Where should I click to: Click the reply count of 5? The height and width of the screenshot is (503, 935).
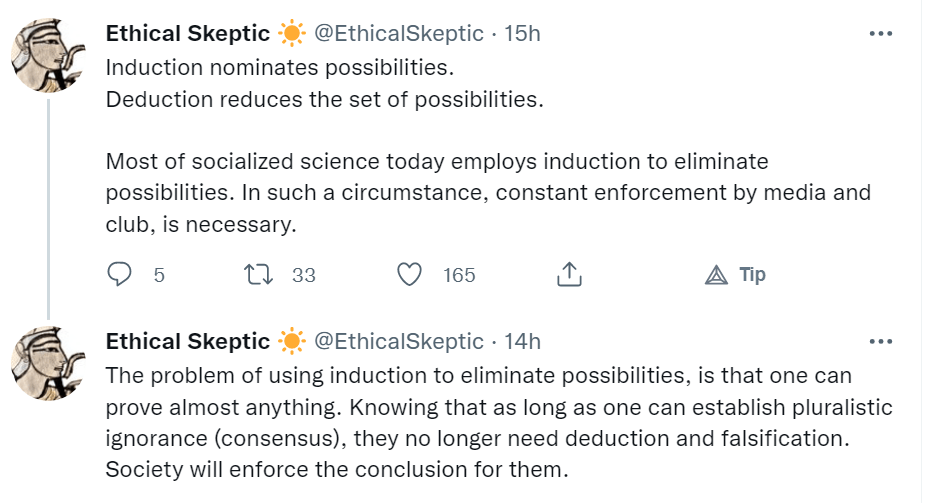pos(159,275)
